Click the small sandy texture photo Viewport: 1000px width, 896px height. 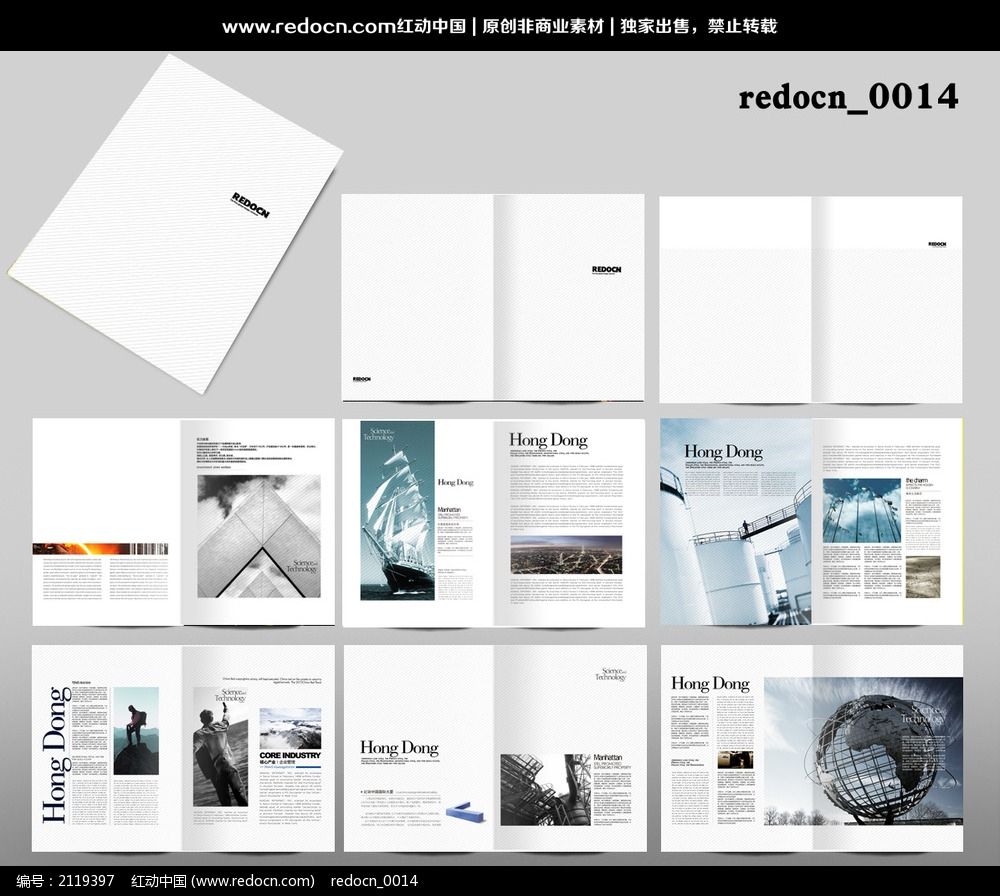(922, 577)
